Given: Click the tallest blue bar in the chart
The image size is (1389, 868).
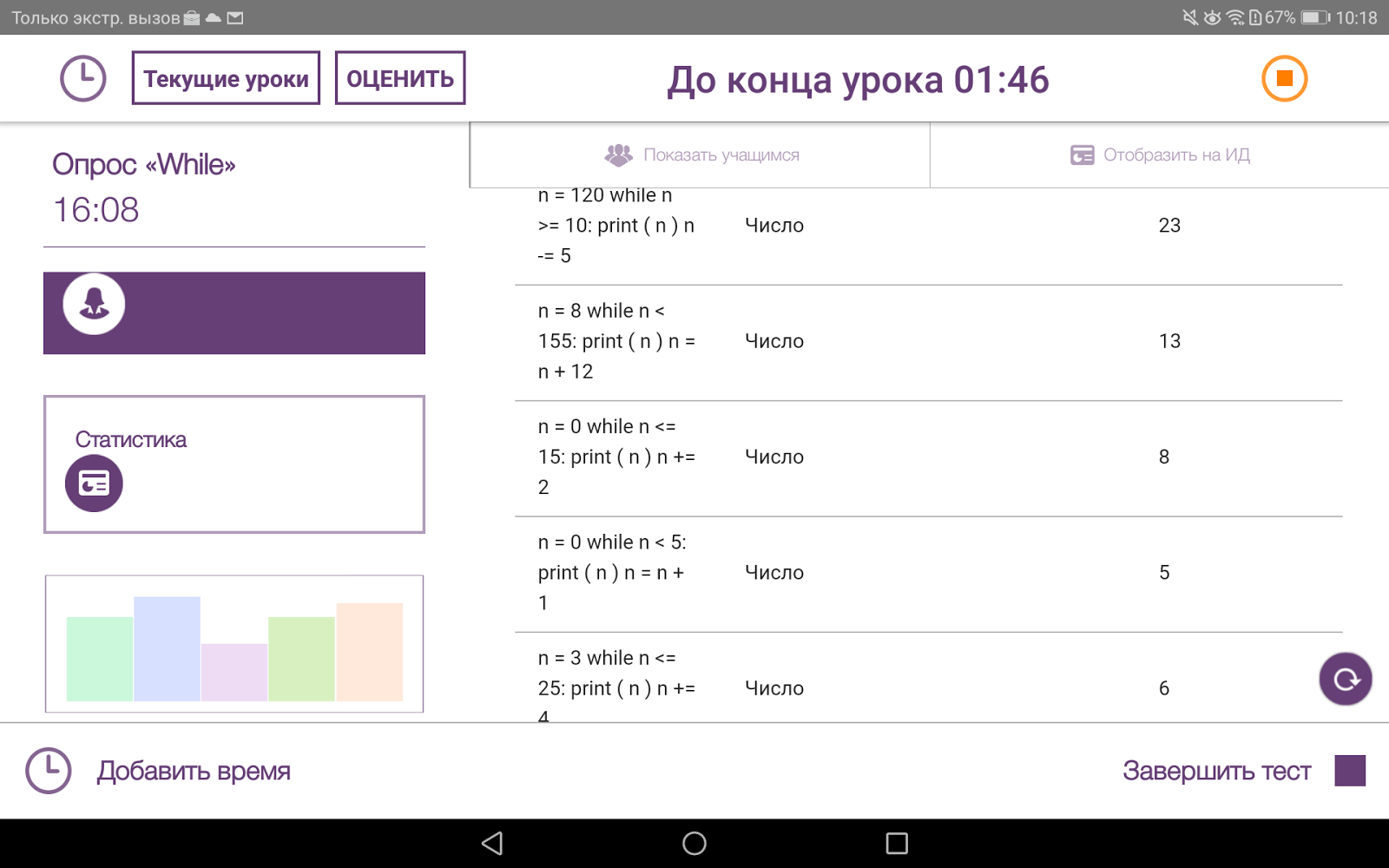Looking at the screenshot, I should click(x=167, y=647).
